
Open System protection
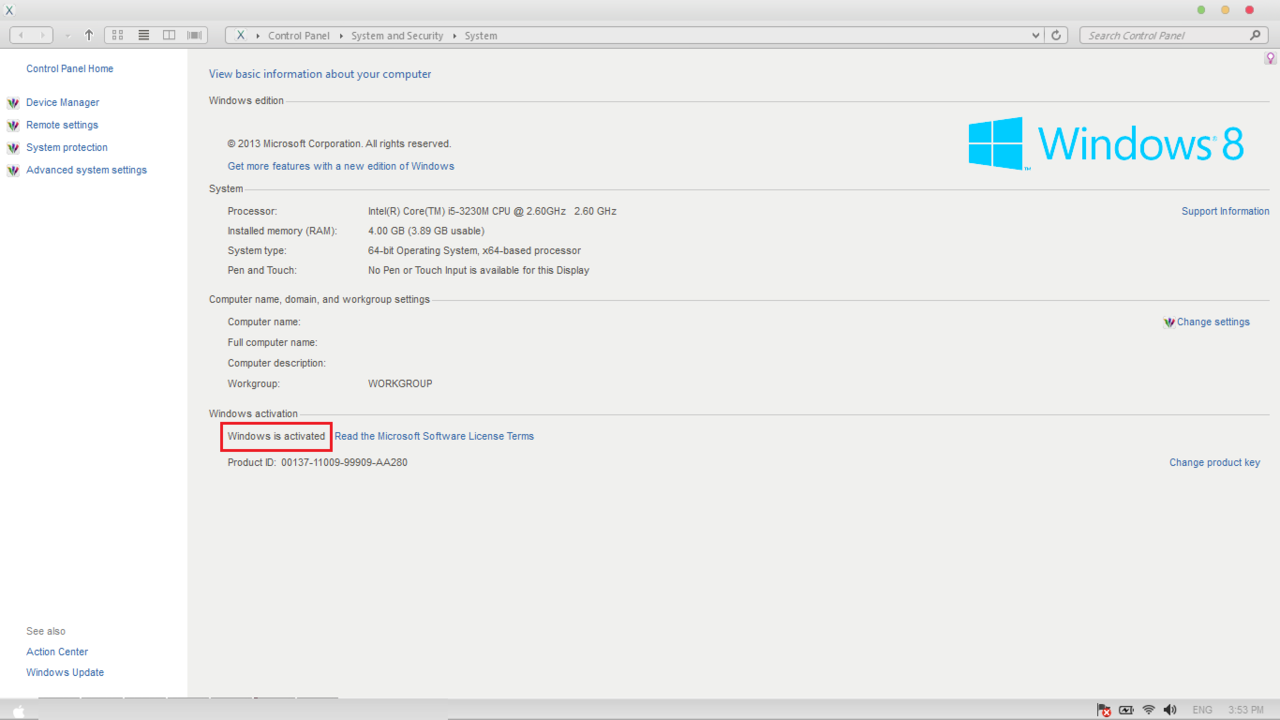click(67, 148)
